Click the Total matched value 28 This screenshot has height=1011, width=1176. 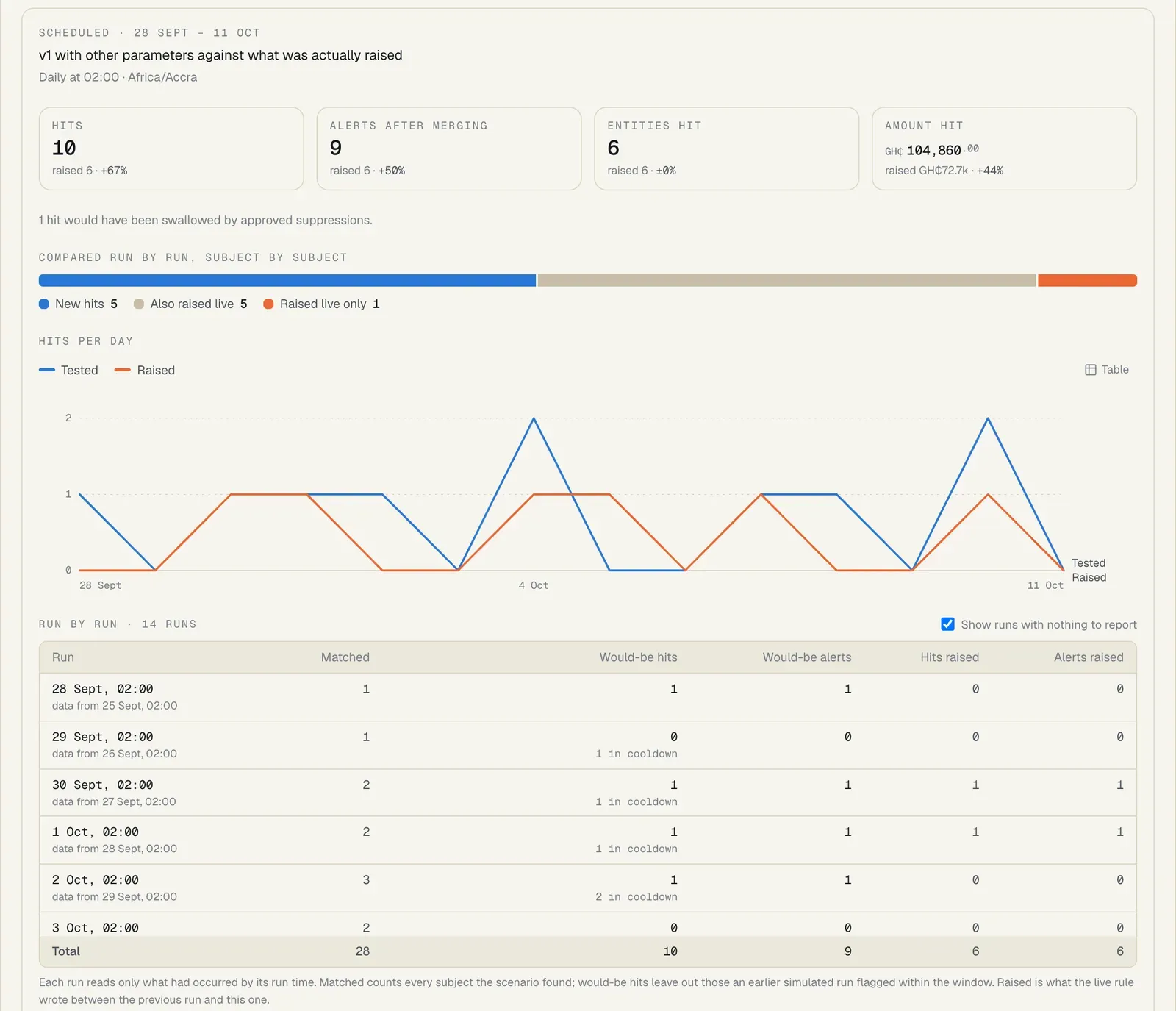click(x=362, y=951)
